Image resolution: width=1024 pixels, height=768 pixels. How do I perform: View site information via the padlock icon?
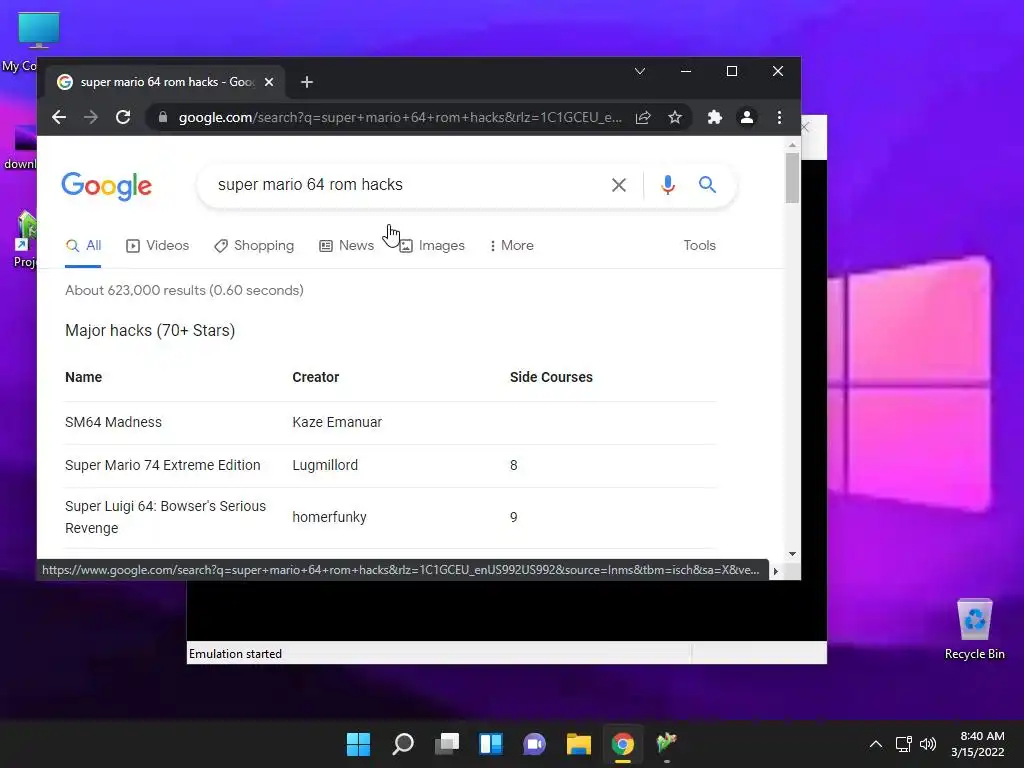tap(163, 118)
